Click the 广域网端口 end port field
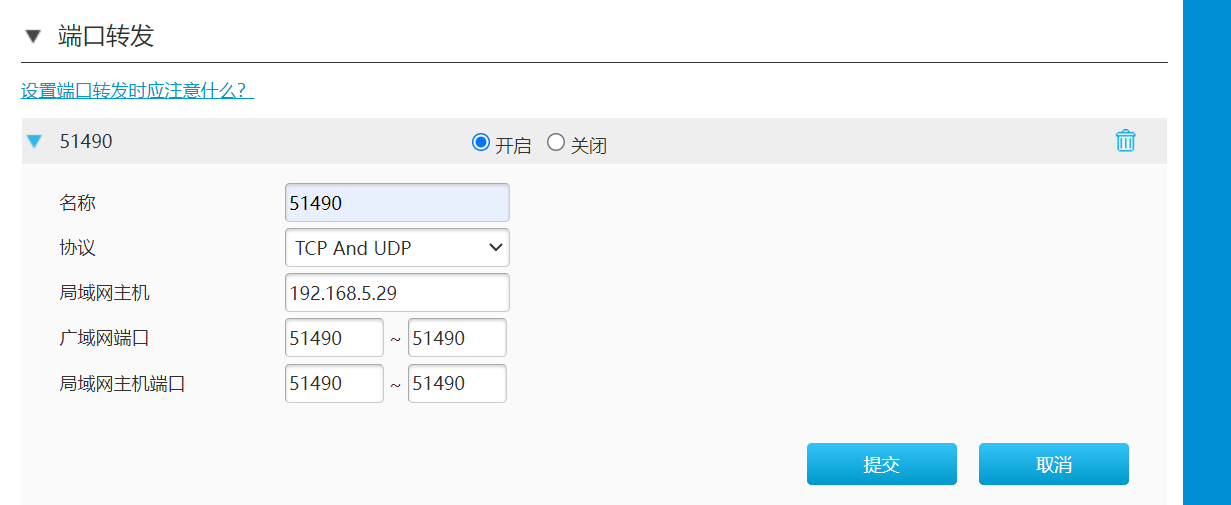The width and height of the screenshot is (1231, 505). click(x=457, y=338)
